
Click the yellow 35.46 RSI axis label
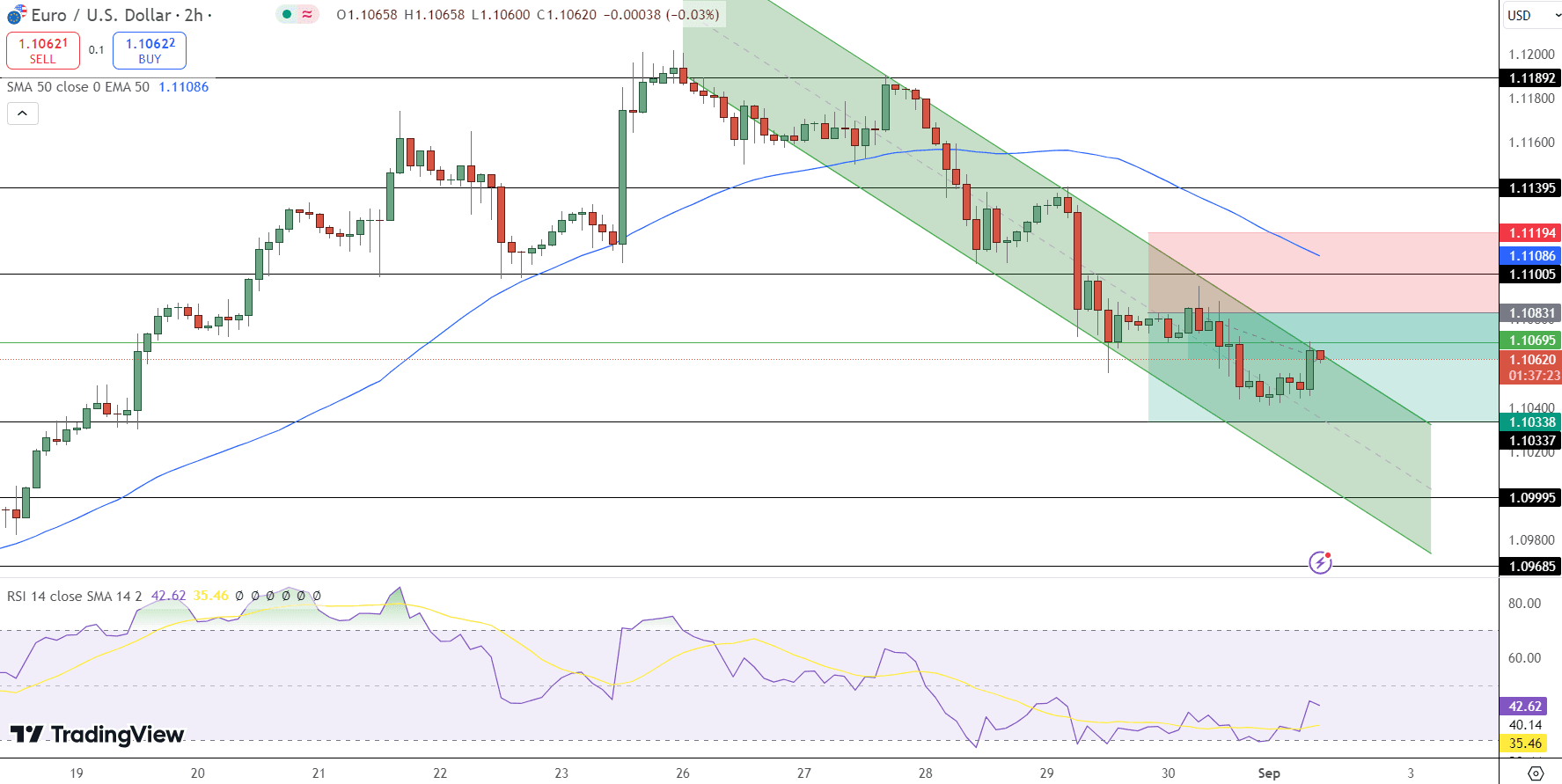point(1524,744)
